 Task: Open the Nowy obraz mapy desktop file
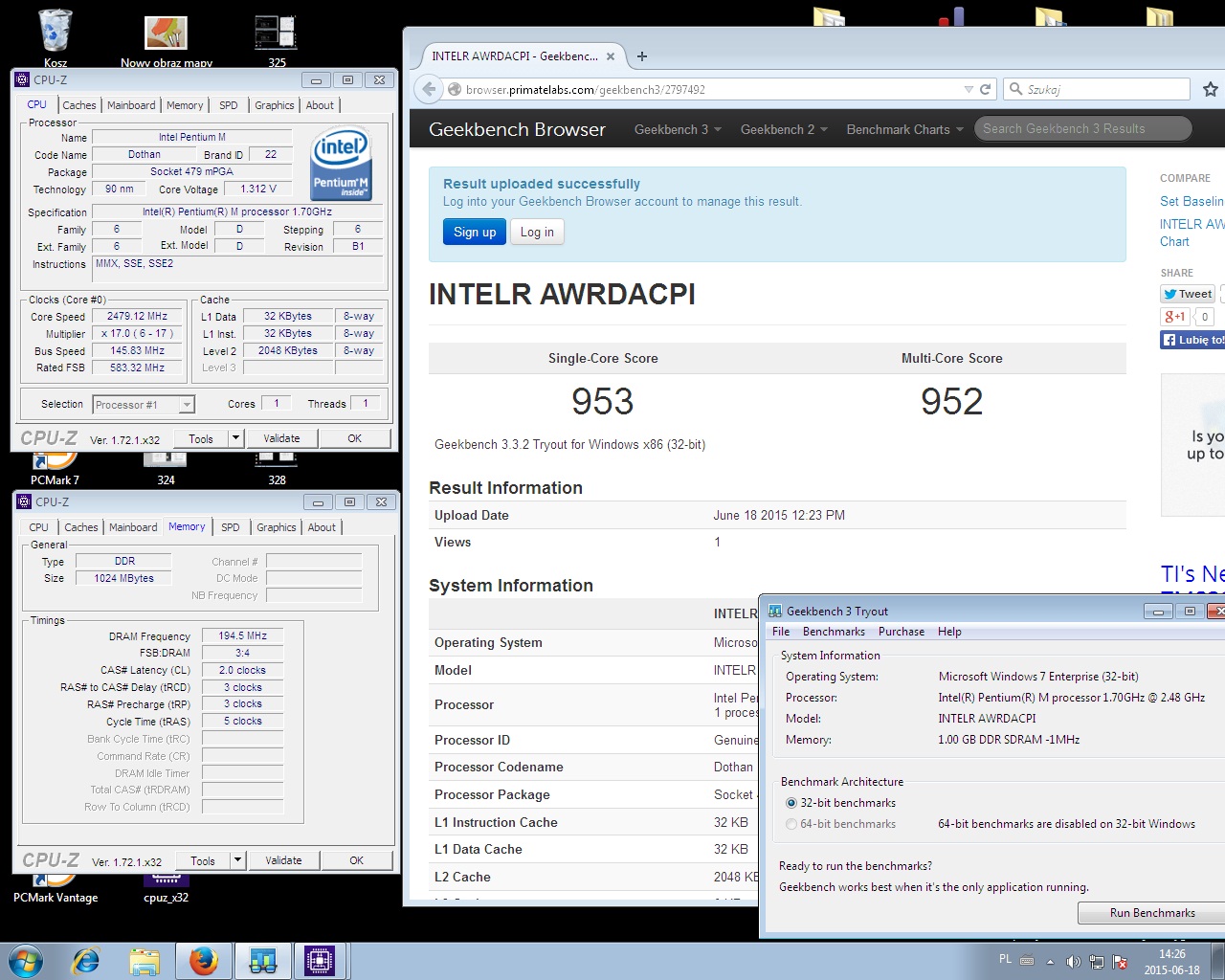[x=167, y=38]
